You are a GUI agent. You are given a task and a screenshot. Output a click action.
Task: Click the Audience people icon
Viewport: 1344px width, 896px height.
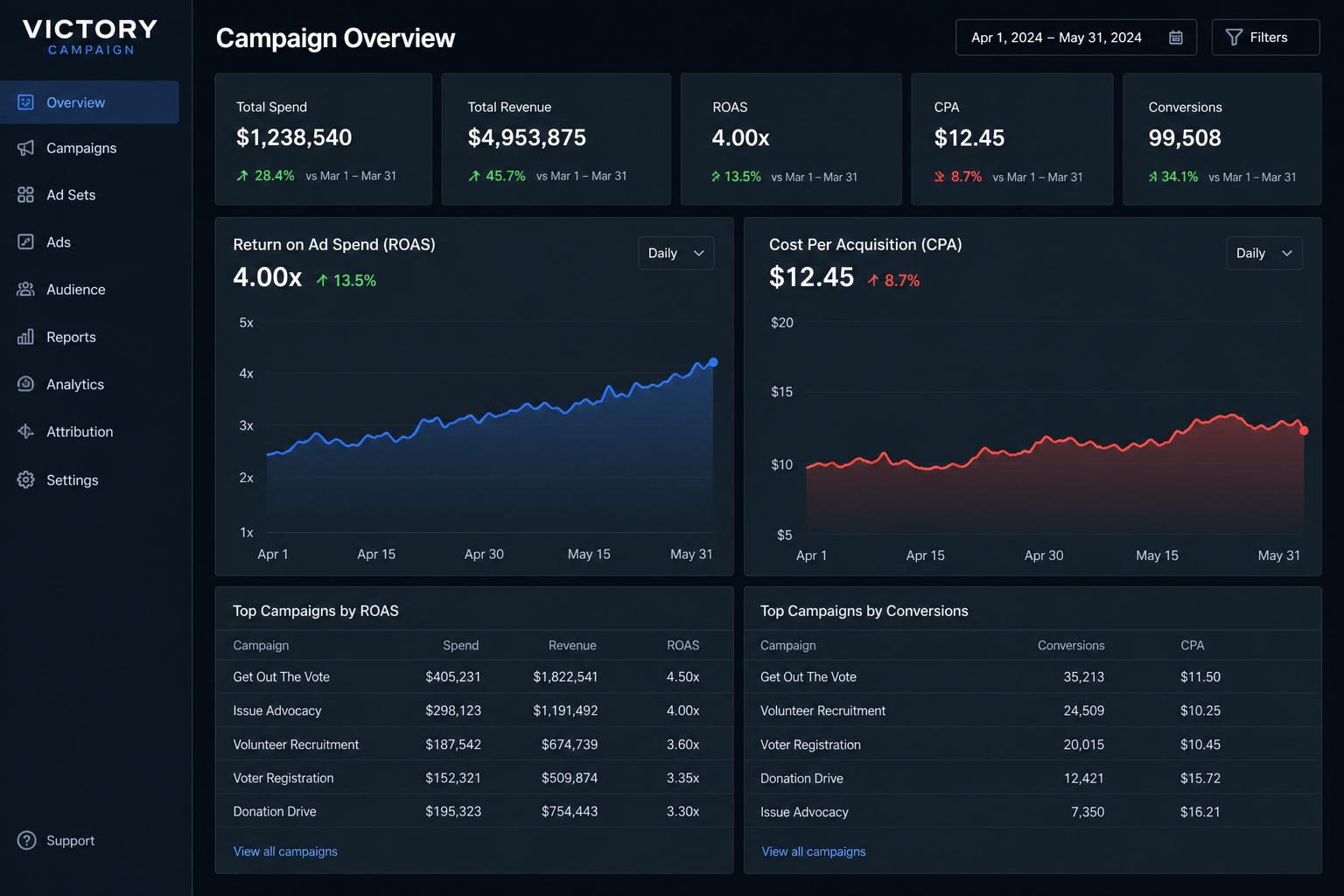click(x=25, y=289)
